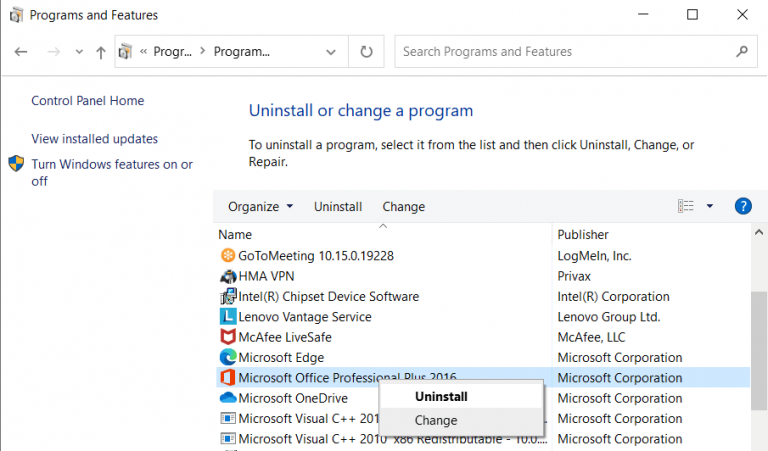Expand the Organize dropdown menu
The height and width of the screenshot is (451, 768).
tap(260, 207)
